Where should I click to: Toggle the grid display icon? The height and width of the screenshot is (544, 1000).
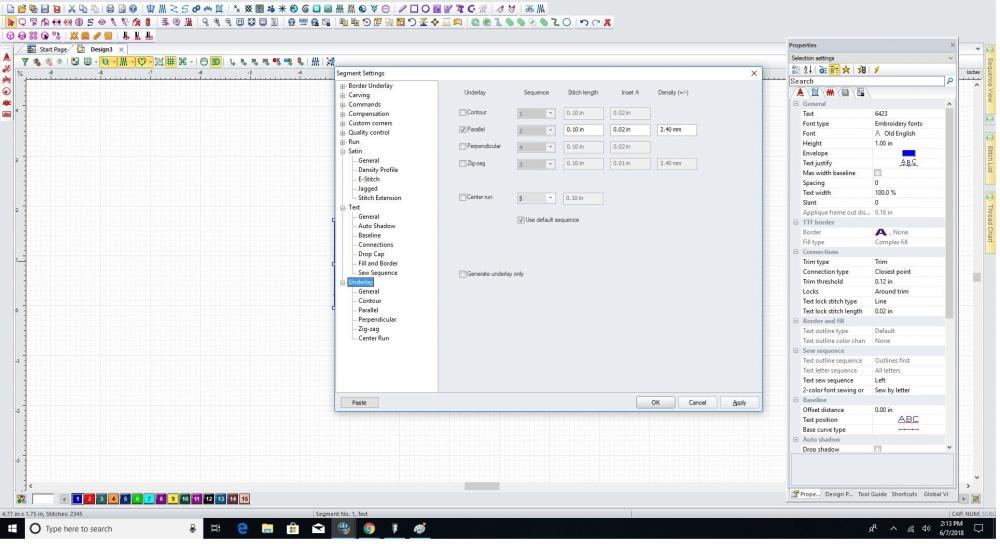pos(171,61)
